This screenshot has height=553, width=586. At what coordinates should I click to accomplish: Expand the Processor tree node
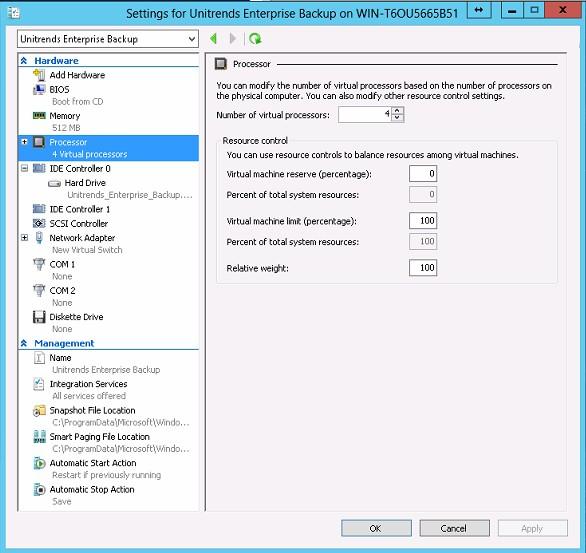point(24,142)
